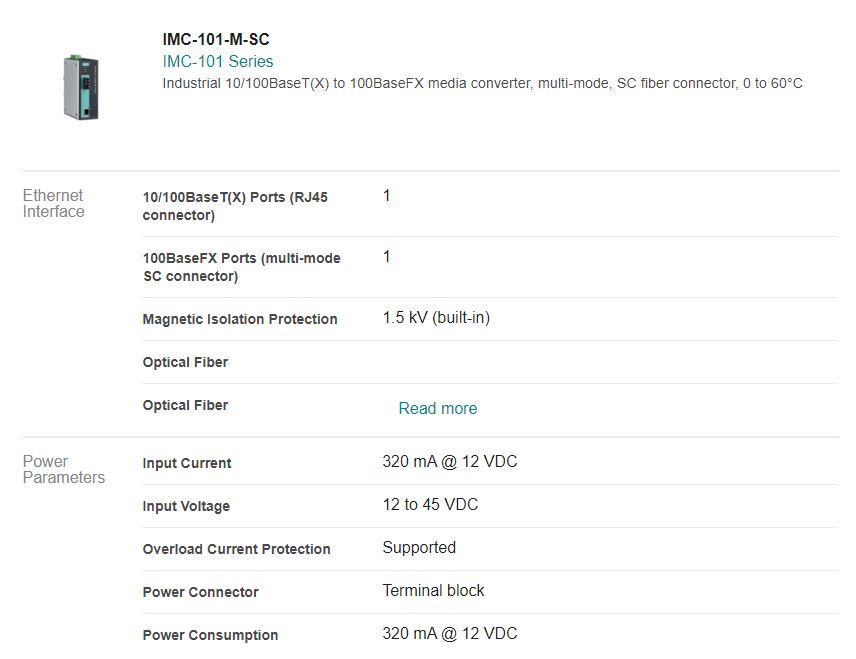Click the Power Consumption label
The width and height of the screenshot is (856, 659).
[x=210, y=635]
